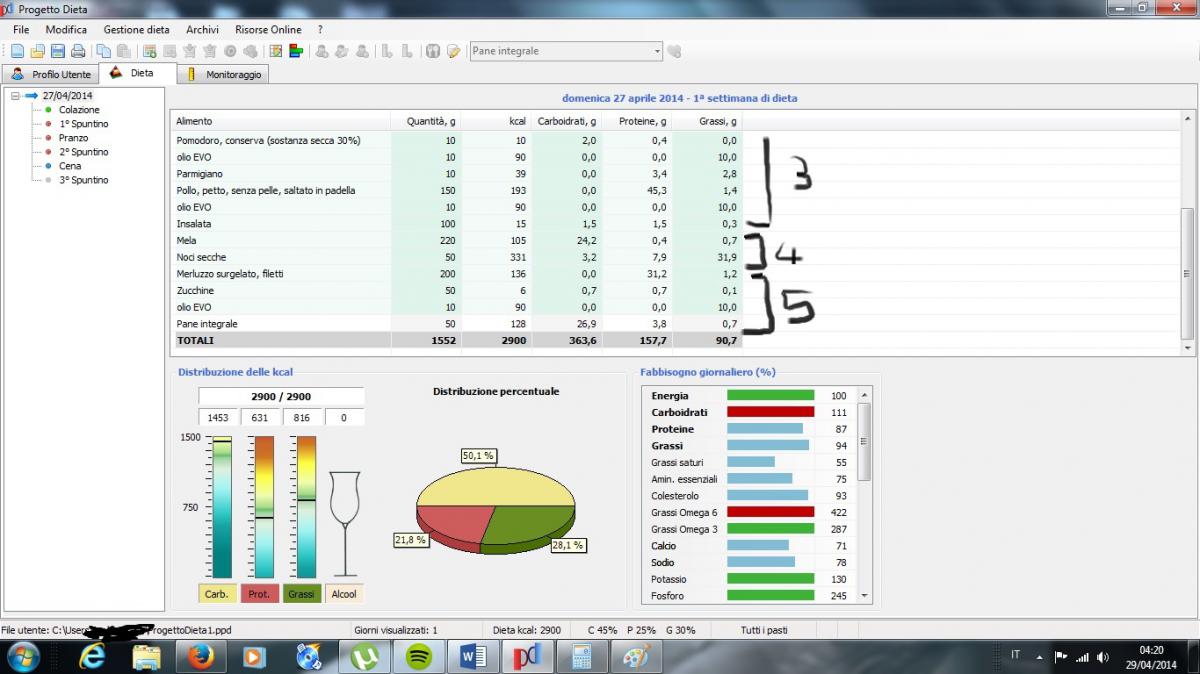Collapse the 27/04/2014 tree node
Screen dimensions: 1200x674
15,96
